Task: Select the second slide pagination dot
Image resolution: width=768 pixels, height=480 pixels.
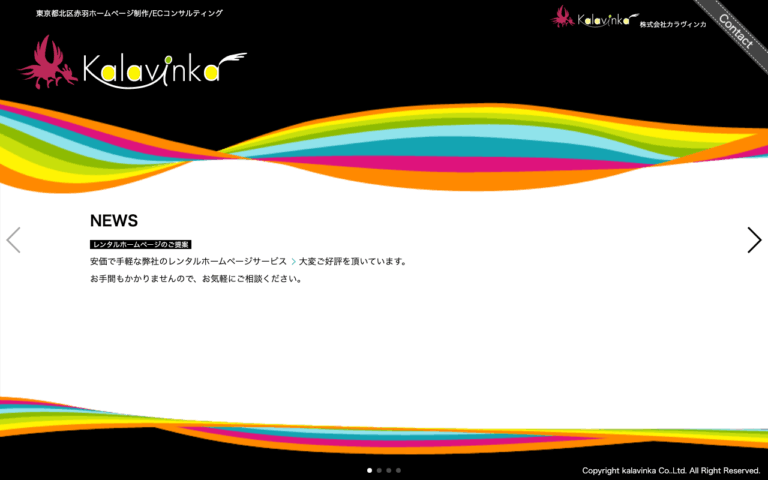Action: coord(379,470)
